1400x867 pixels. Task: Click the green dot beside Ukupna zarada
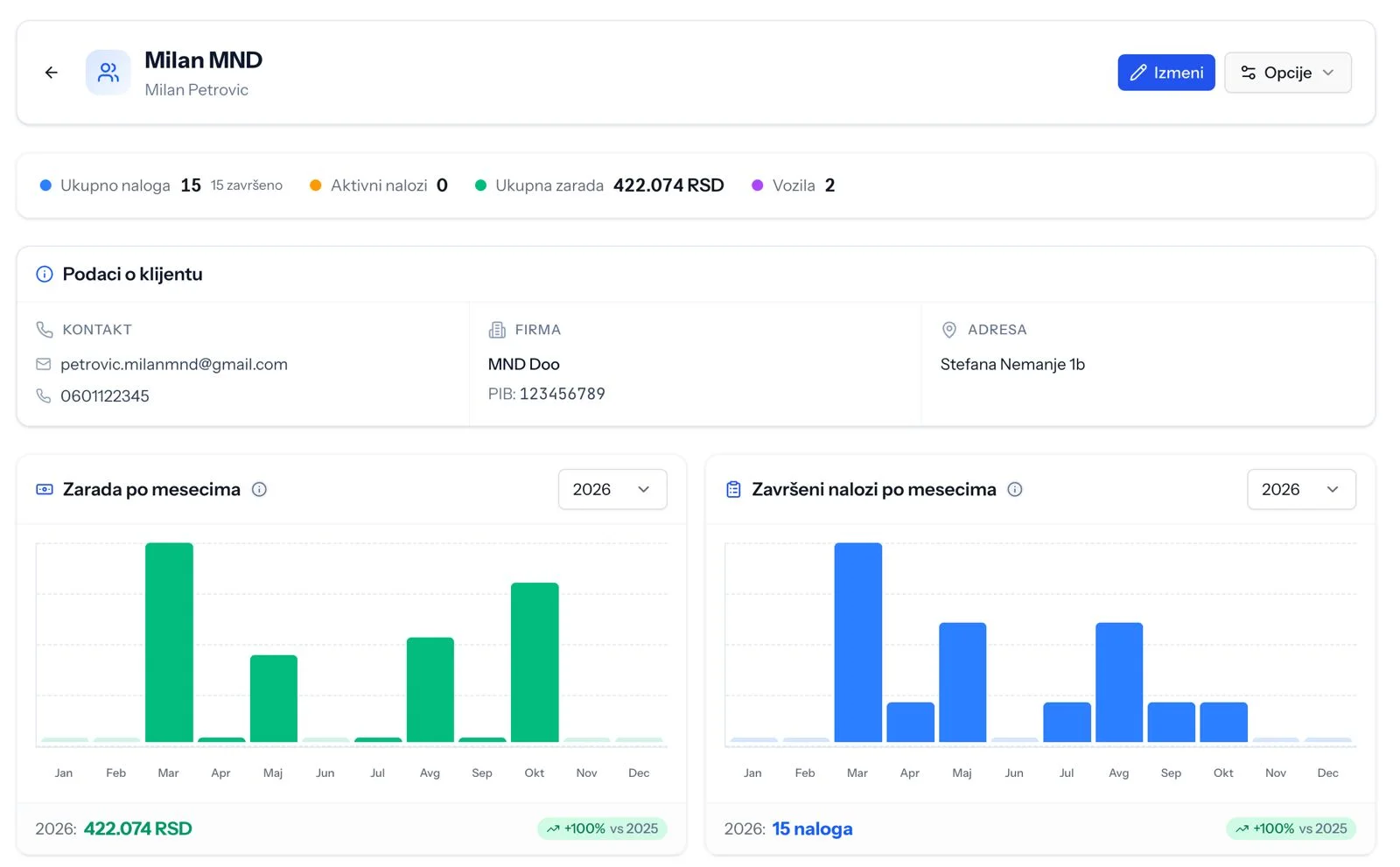pos(480,185)
